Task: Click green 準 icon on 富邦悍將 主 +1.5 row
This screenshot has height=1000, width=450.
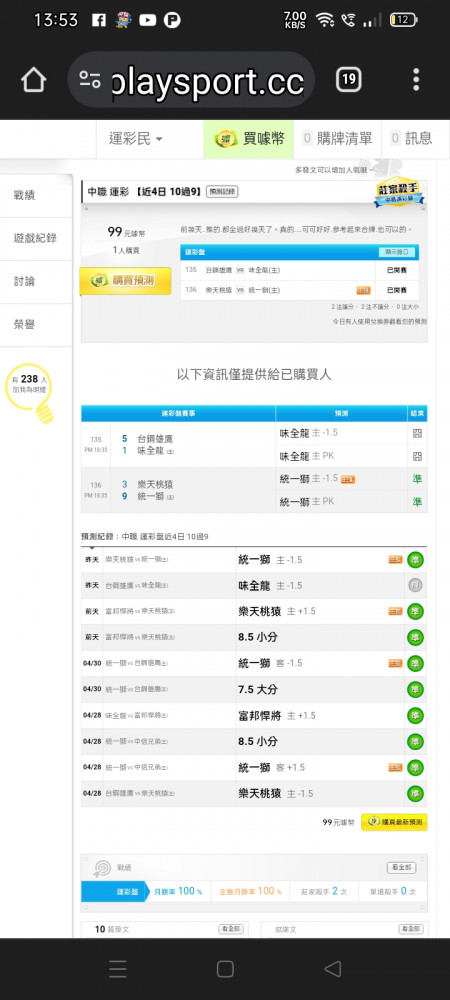Action: [x=416, y=716]
